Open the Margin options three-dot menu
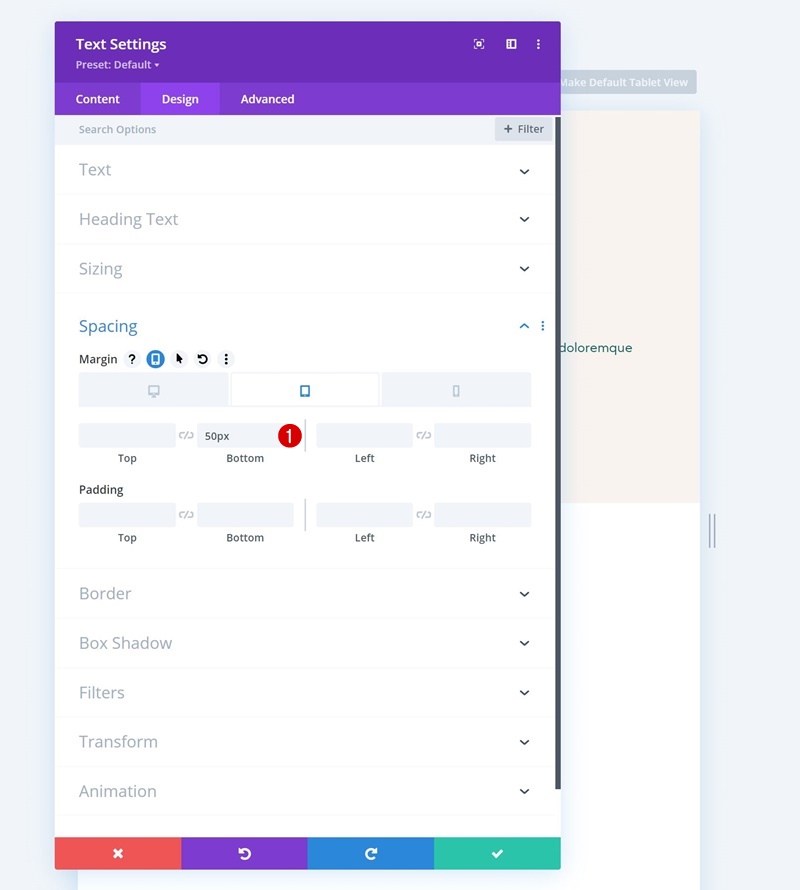 click(x=226, y=359)
